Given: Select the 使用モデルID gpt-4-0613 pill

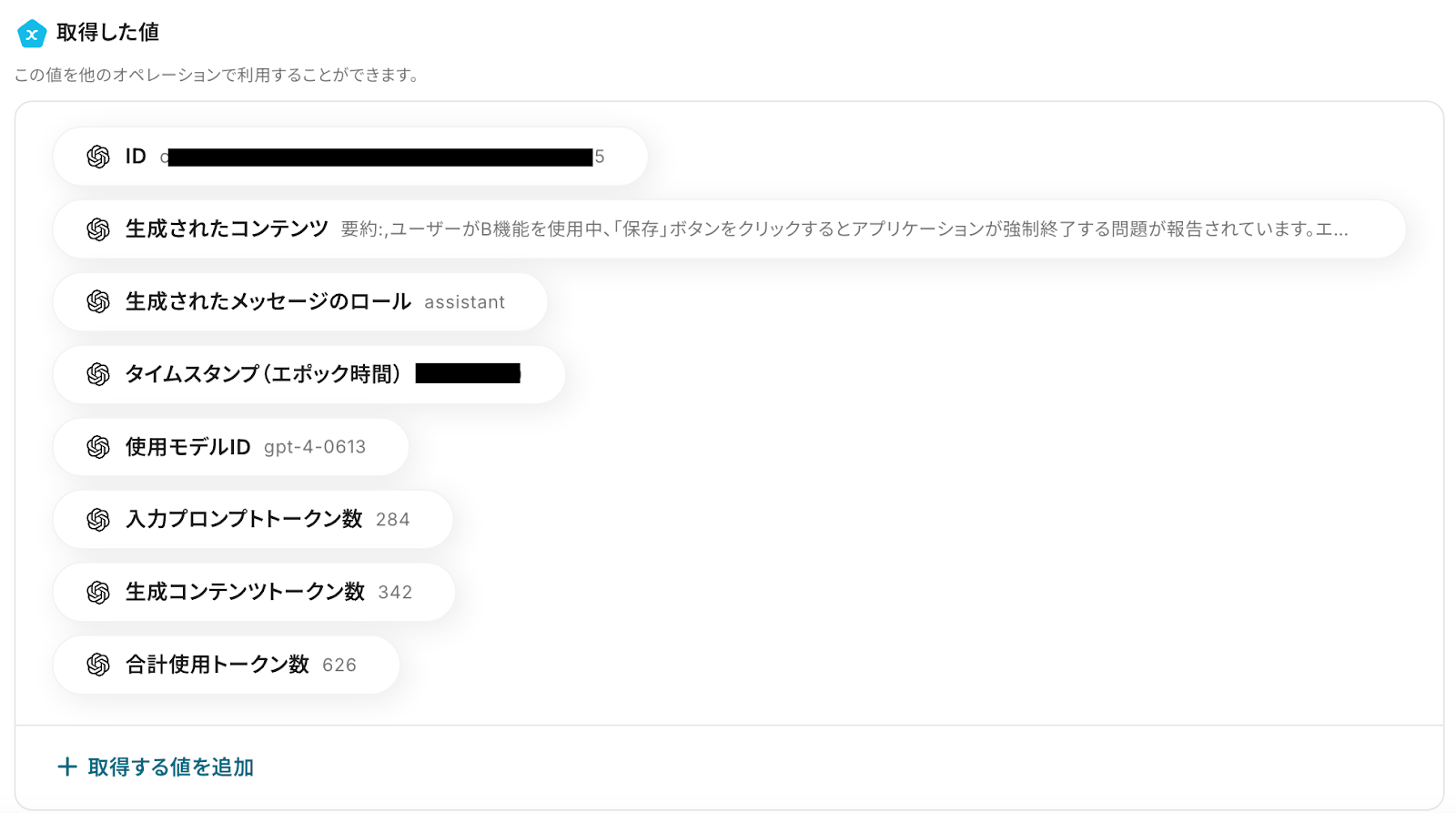Looking at the screenshot, I should point(231,447).
